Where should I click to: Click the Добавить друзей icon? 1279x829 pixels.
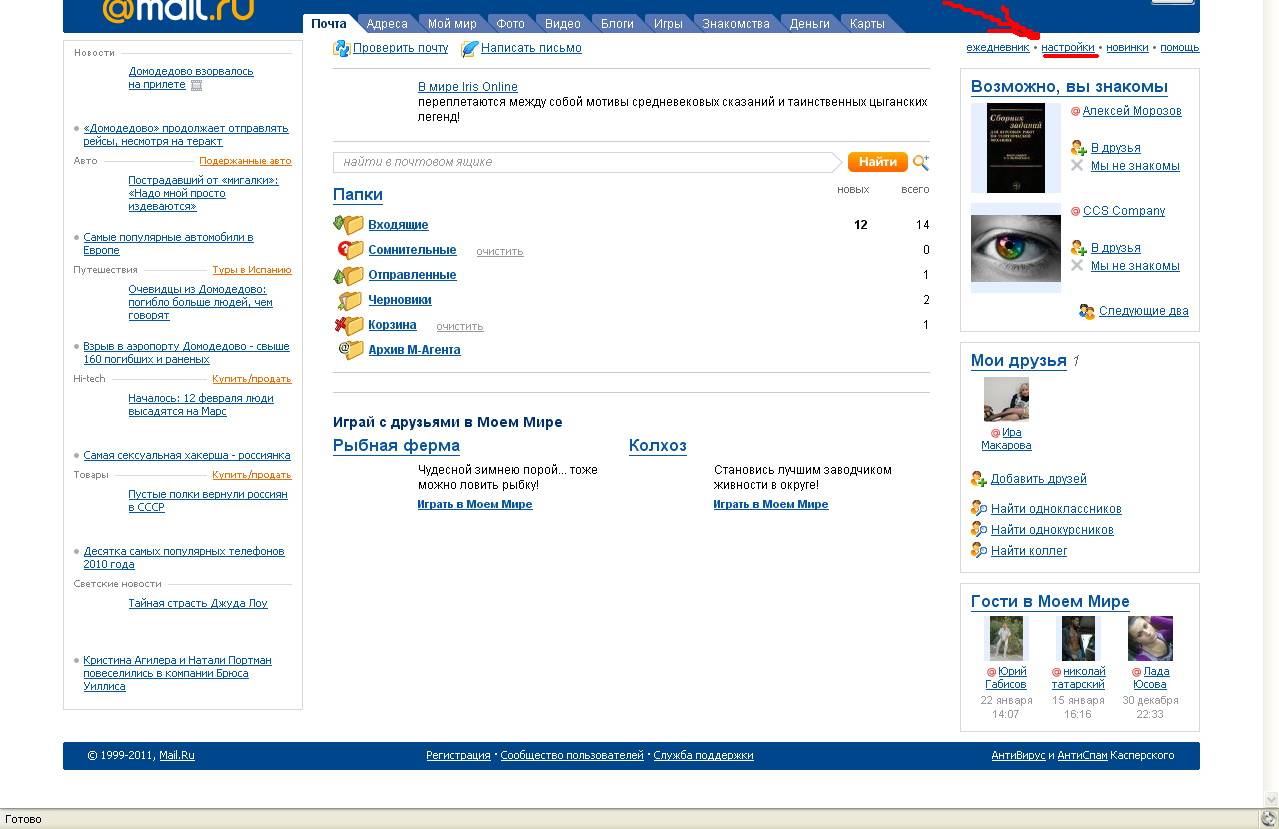tap(979, 479)
